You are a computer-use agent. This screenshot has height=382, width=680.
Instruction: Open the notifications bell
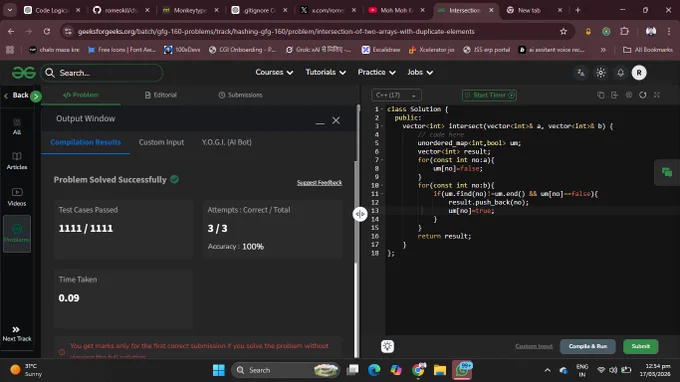[621, 73]
